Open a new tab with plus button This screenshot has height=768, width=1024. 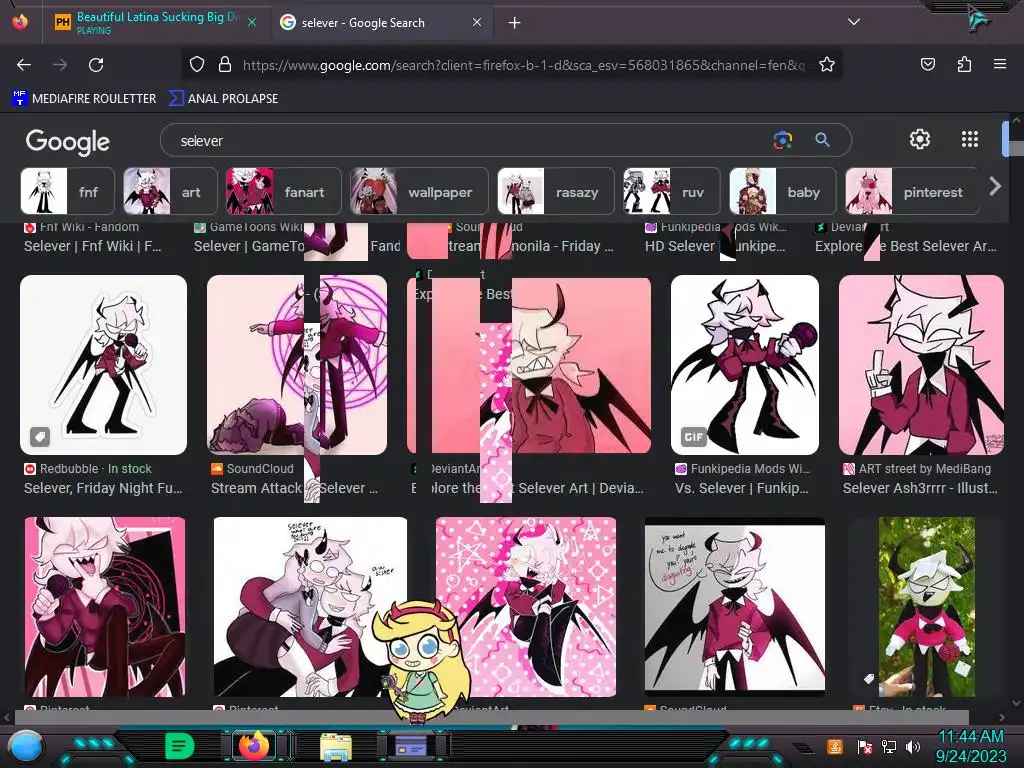click(x=515, y=23)
